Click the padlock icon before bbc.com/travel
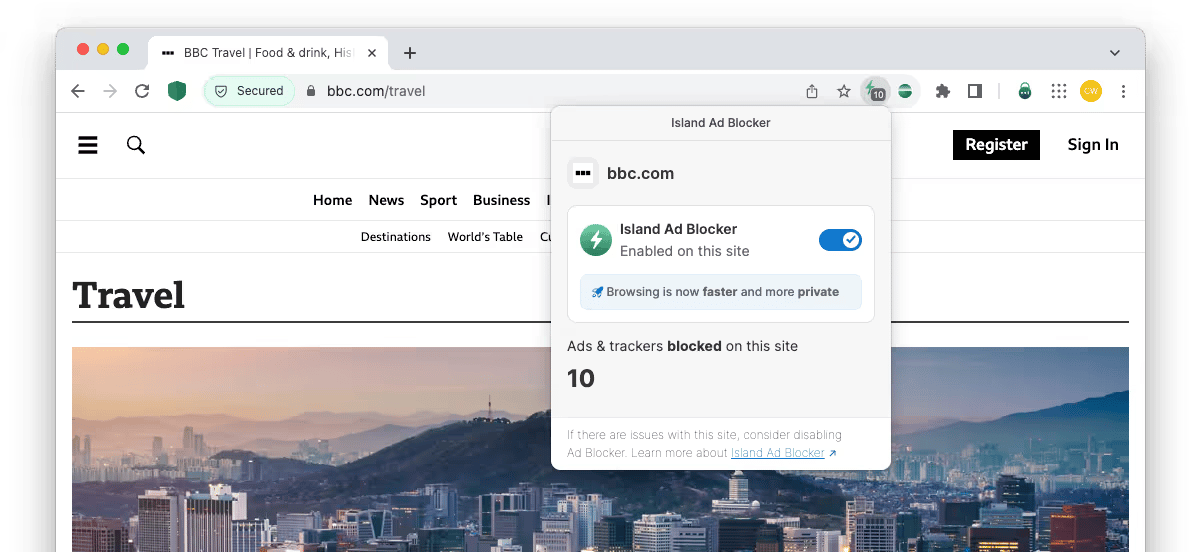 [311, 91]
